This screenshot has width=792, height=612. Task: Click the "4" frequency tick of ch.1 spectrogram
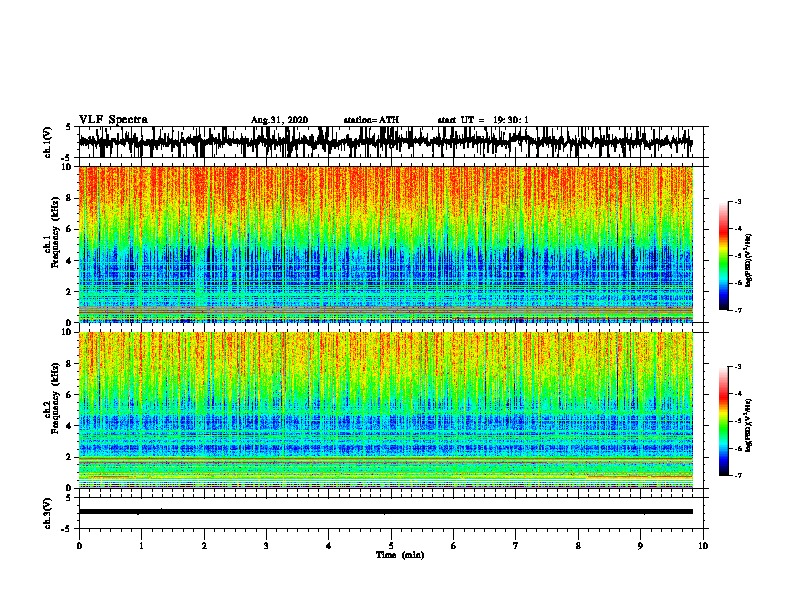click(x=69, y=261)
